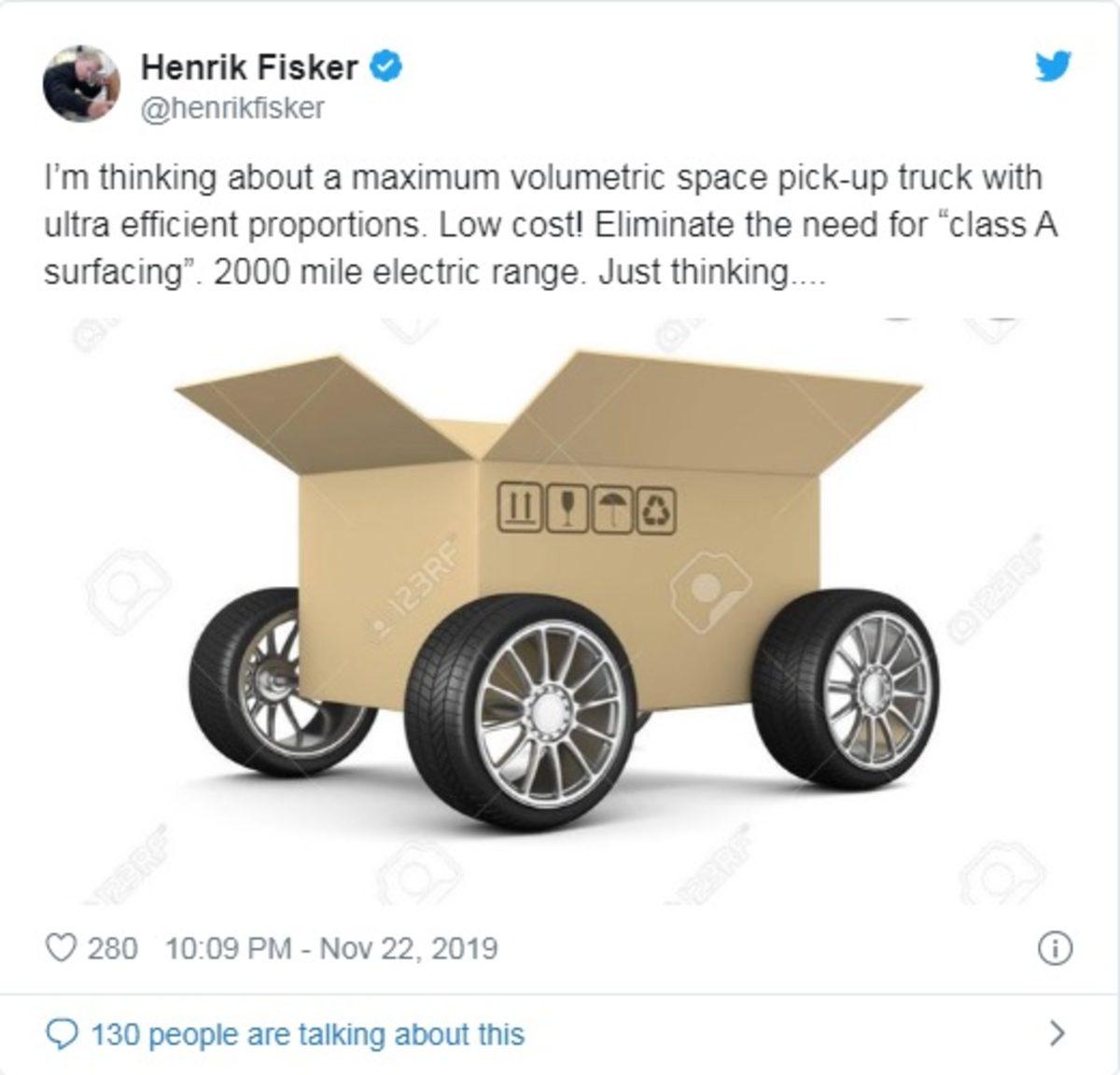Click the tweet text about pick-up truck
1120x1075 pixels.
pyautogui.click(x=551, y=224)
